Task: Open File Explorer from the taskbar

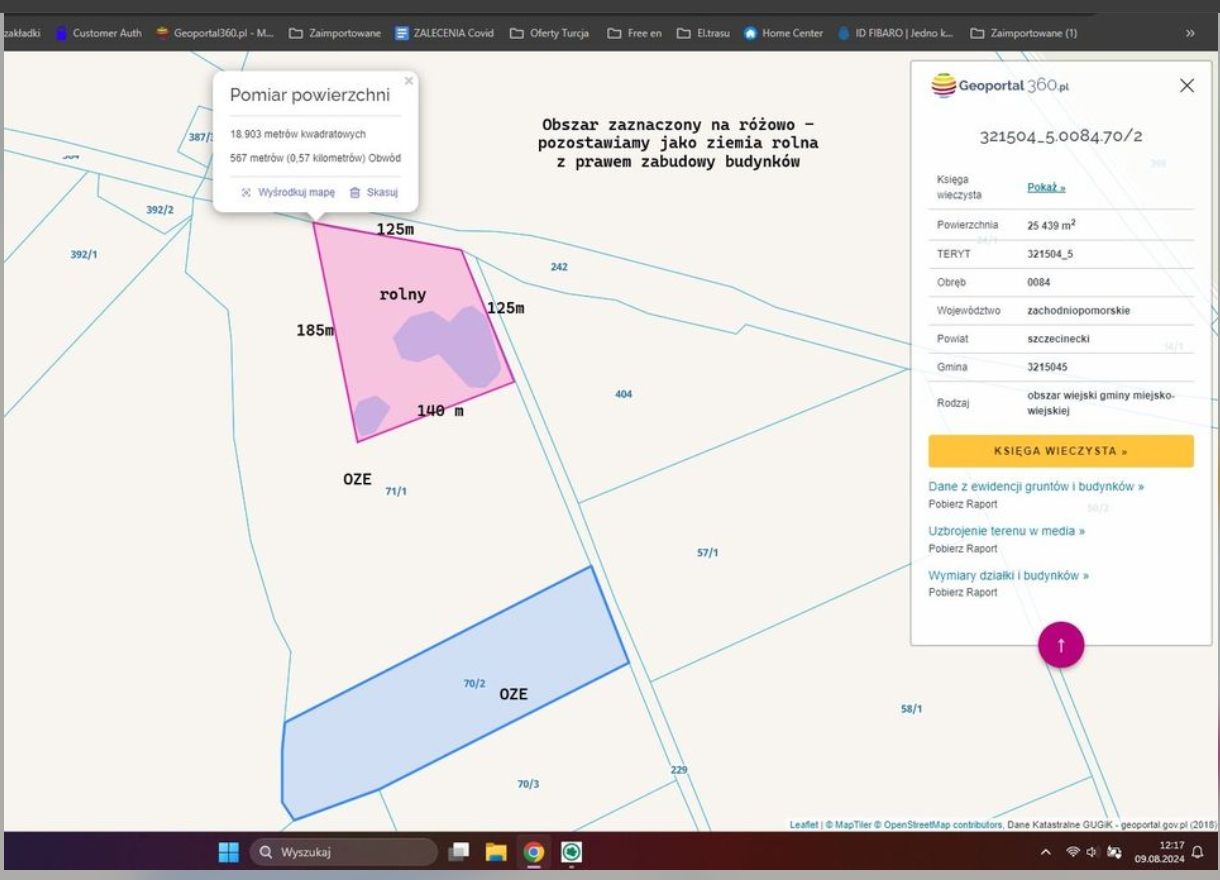Action: click(496, 852)
